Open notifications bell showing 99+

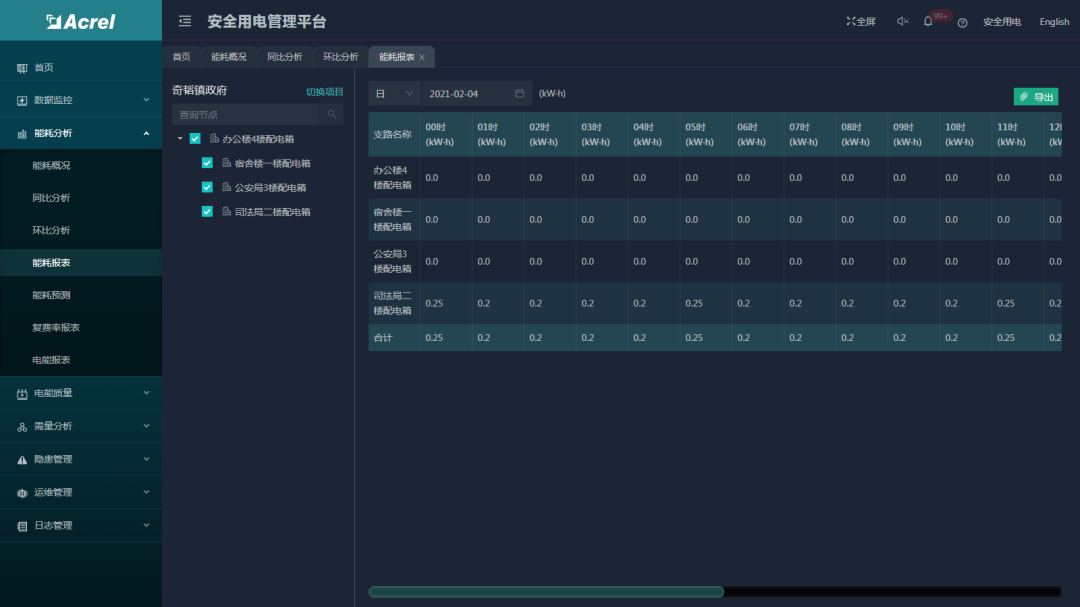[928, 21]
